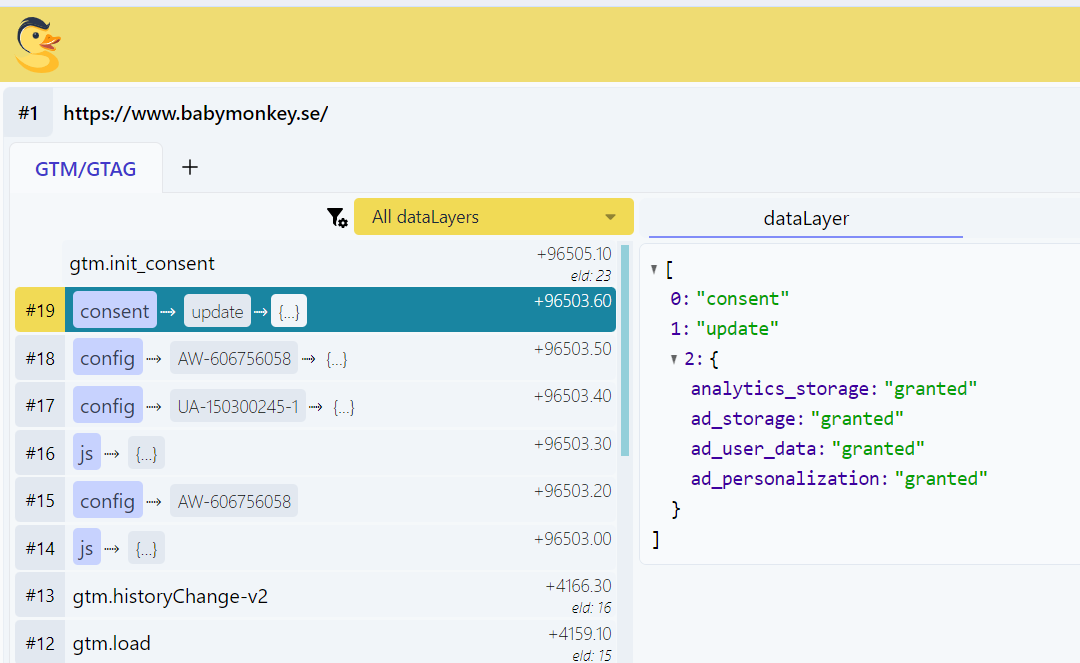
Task: Click the update chip in row #19
Action: pyautogui.click(x=217, y=312)
